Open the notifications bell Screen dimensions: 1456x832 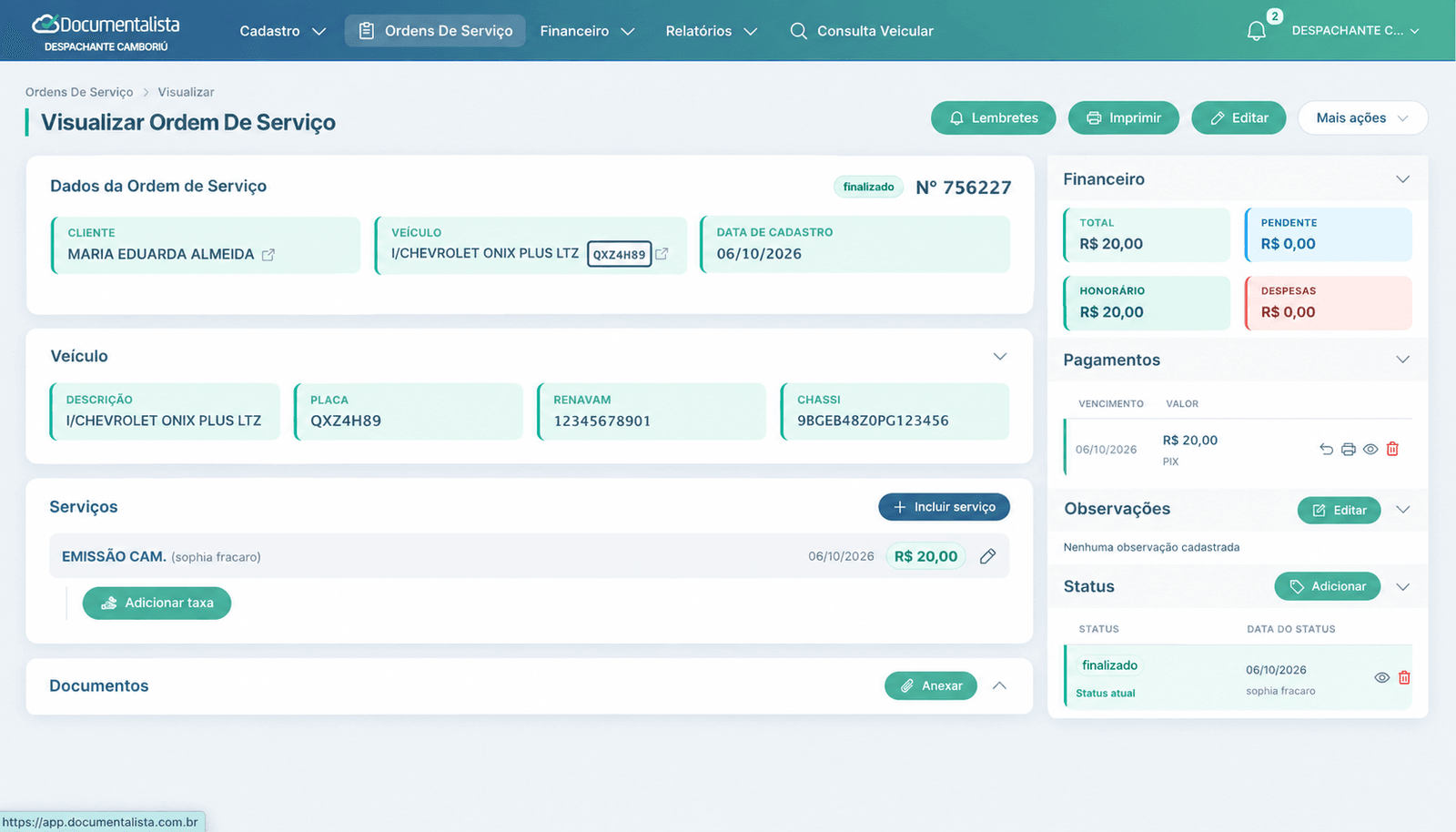[1257, 31]
